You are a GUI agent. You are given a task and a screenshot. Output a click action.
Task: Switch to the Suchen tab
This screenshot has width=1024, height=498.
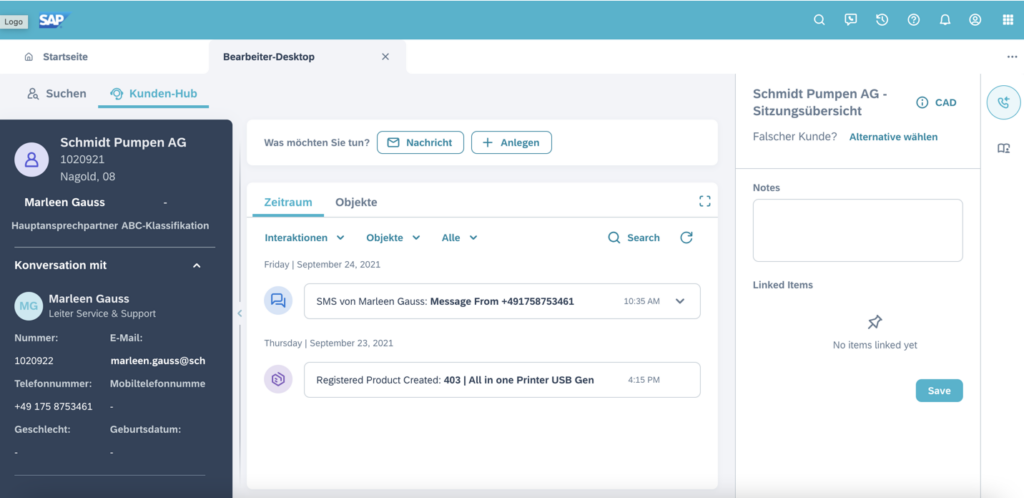click(57, 94)
